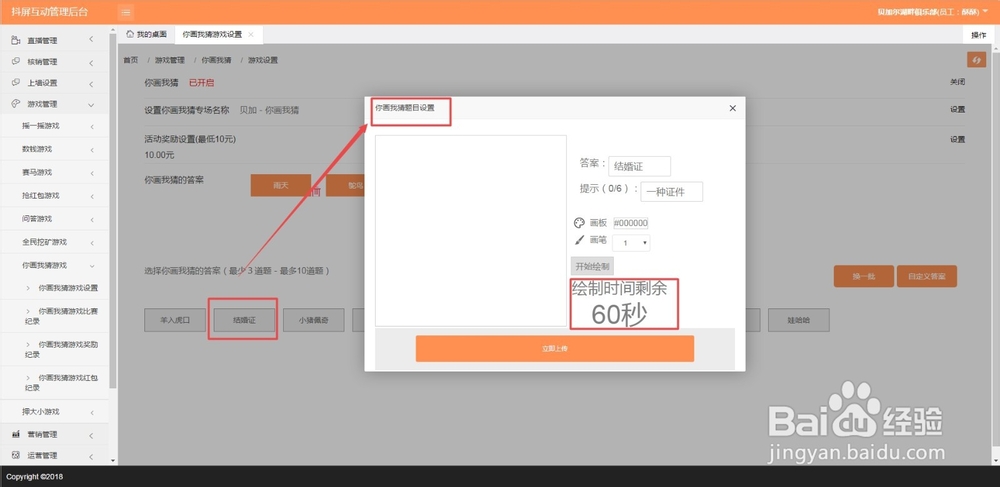The width and height of the screenshot is (1000, 487).
Task: Select the 小猪佩奇 answer option
Action: tap(314, 321)
